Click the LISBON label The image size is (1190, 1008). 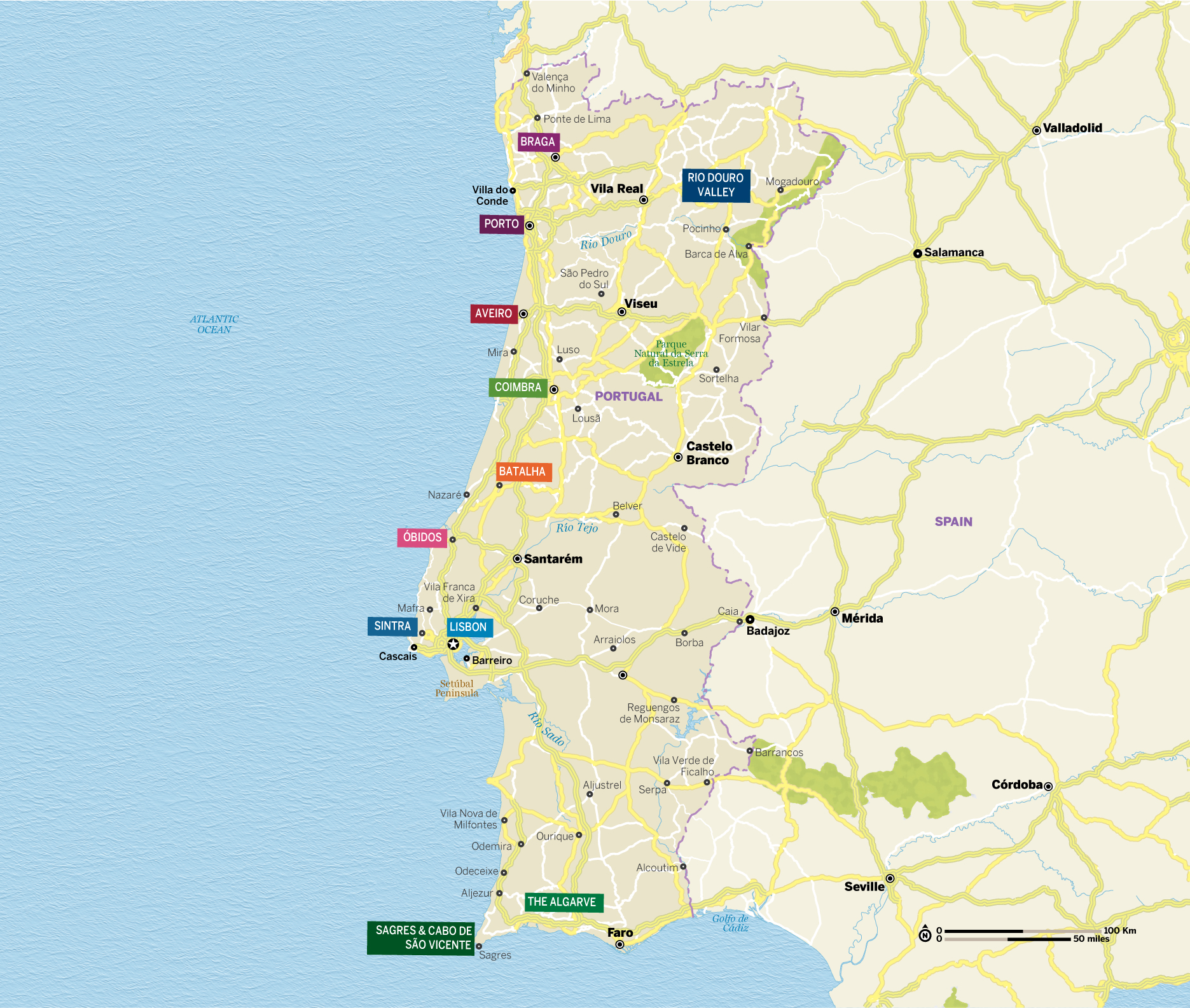(469, 627)
